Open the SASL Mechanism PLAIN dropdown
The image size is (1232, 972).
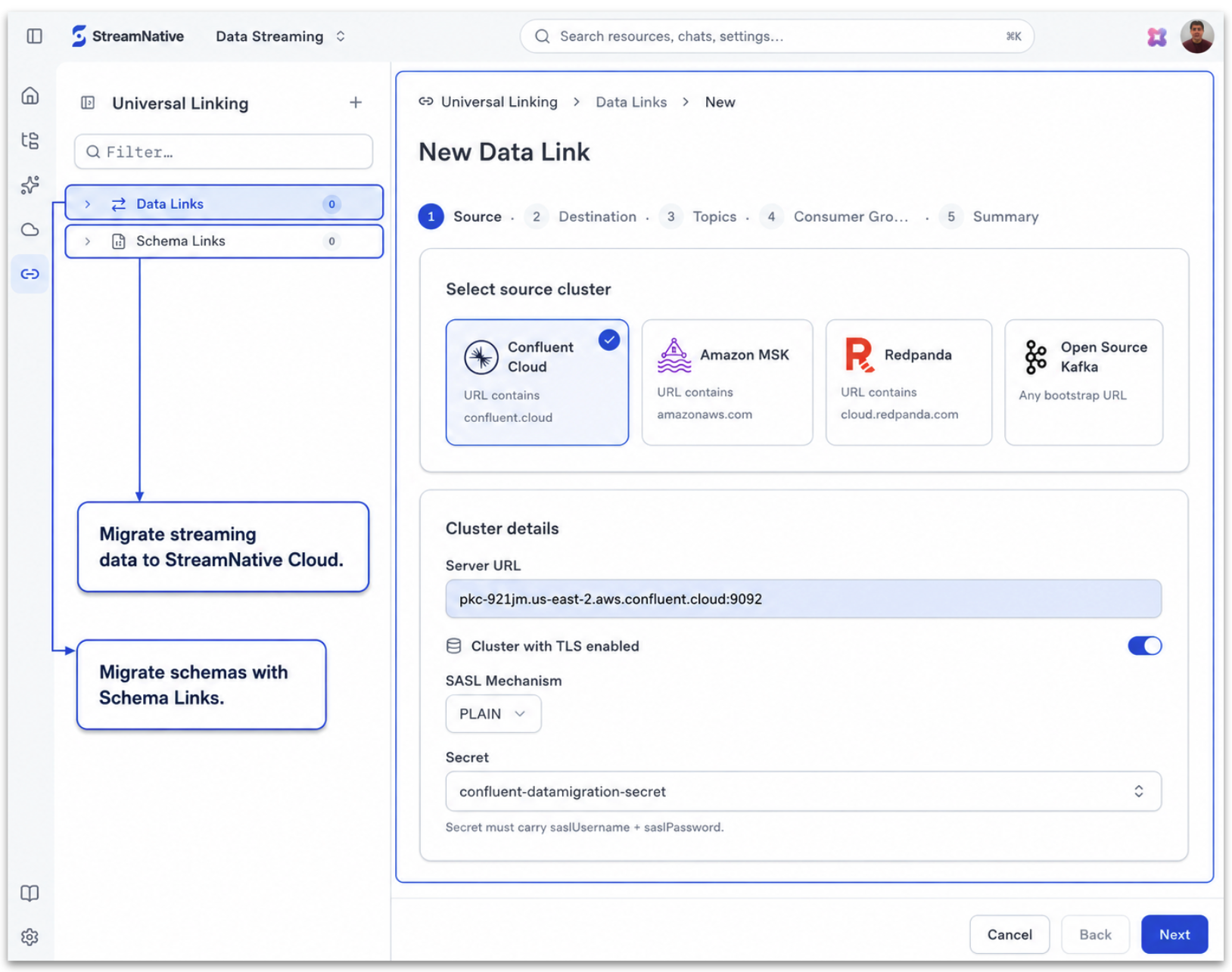click(x=493, y=714)
